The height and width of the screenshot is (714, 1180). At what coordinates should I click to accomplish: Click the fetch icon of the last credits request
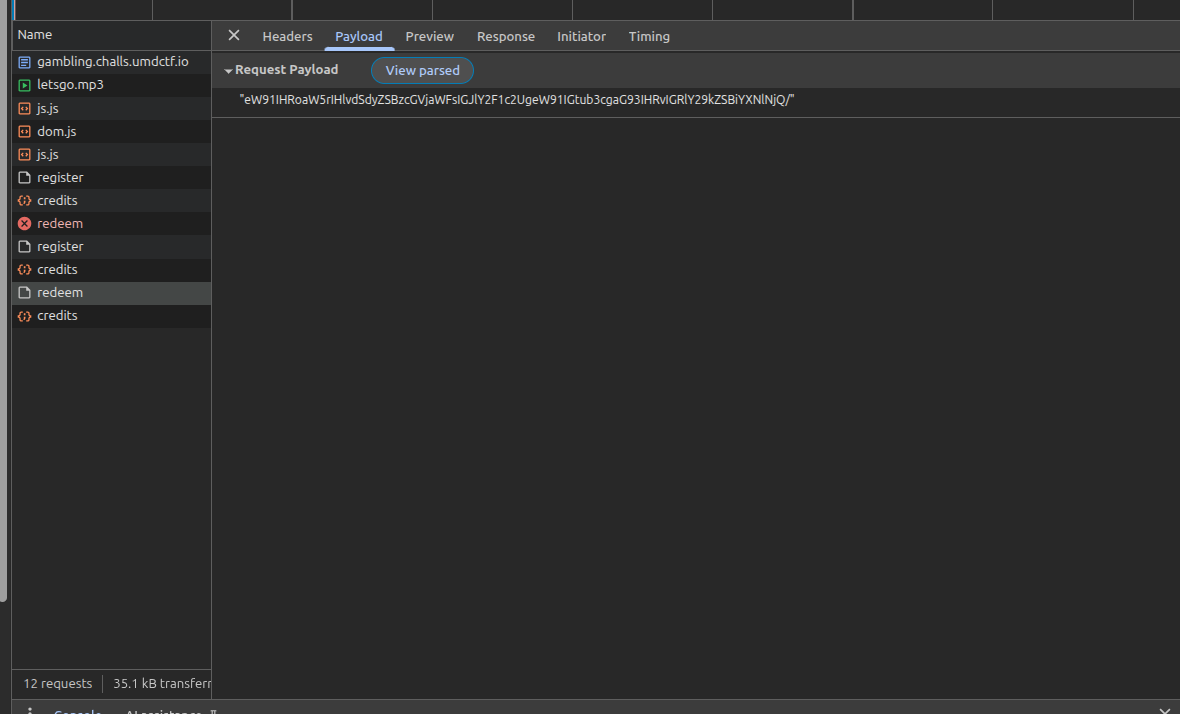[25, 316]
